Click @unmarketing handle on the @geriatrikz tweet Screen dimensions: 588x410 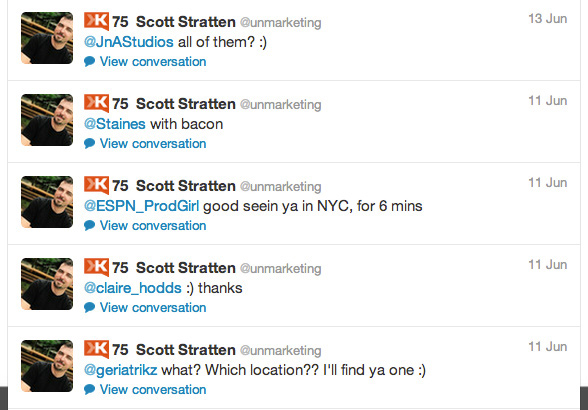280,351
